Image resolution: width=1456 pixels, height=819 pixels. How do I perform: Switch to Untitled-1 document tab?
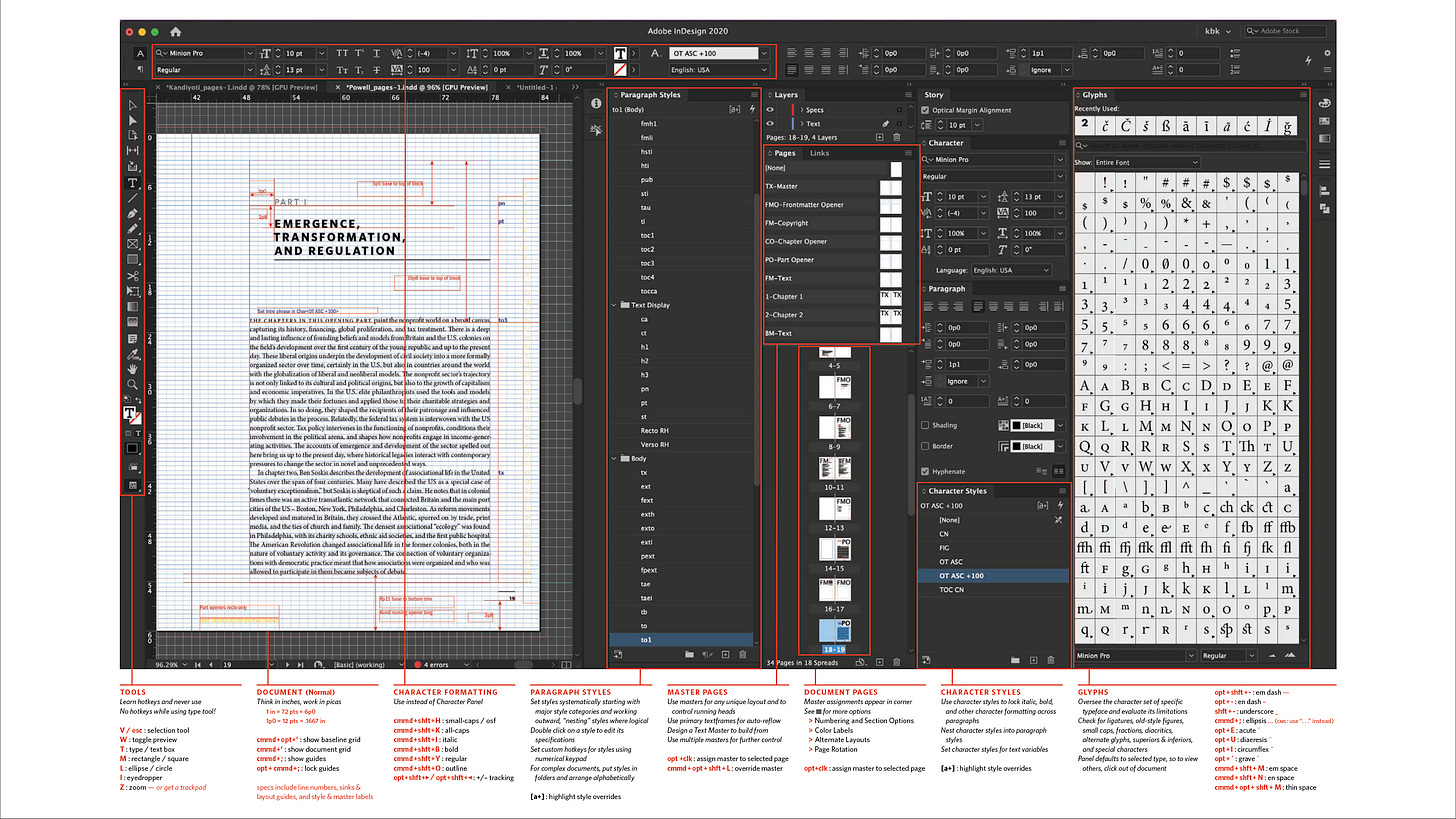pyautogui.click(x=538, y=87)
